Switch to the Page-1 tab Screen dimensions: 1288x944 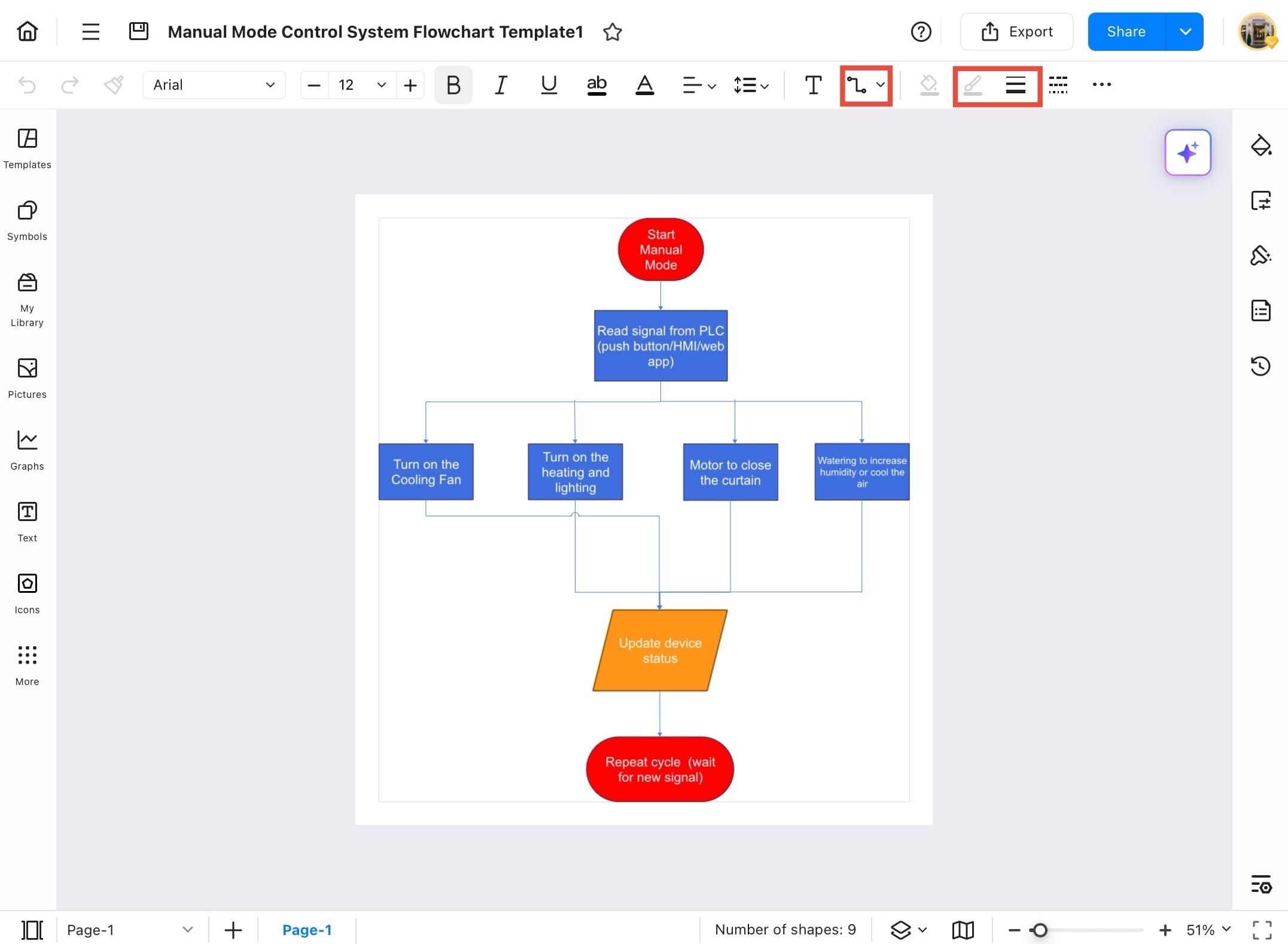point(307,930)
